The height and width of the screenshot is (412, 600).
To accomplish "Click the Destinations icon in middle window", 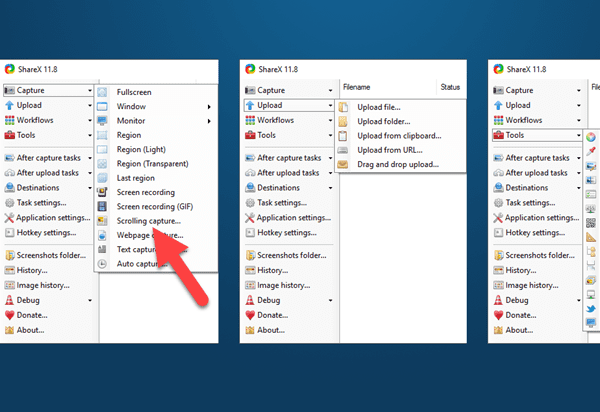I will [250, 188].
